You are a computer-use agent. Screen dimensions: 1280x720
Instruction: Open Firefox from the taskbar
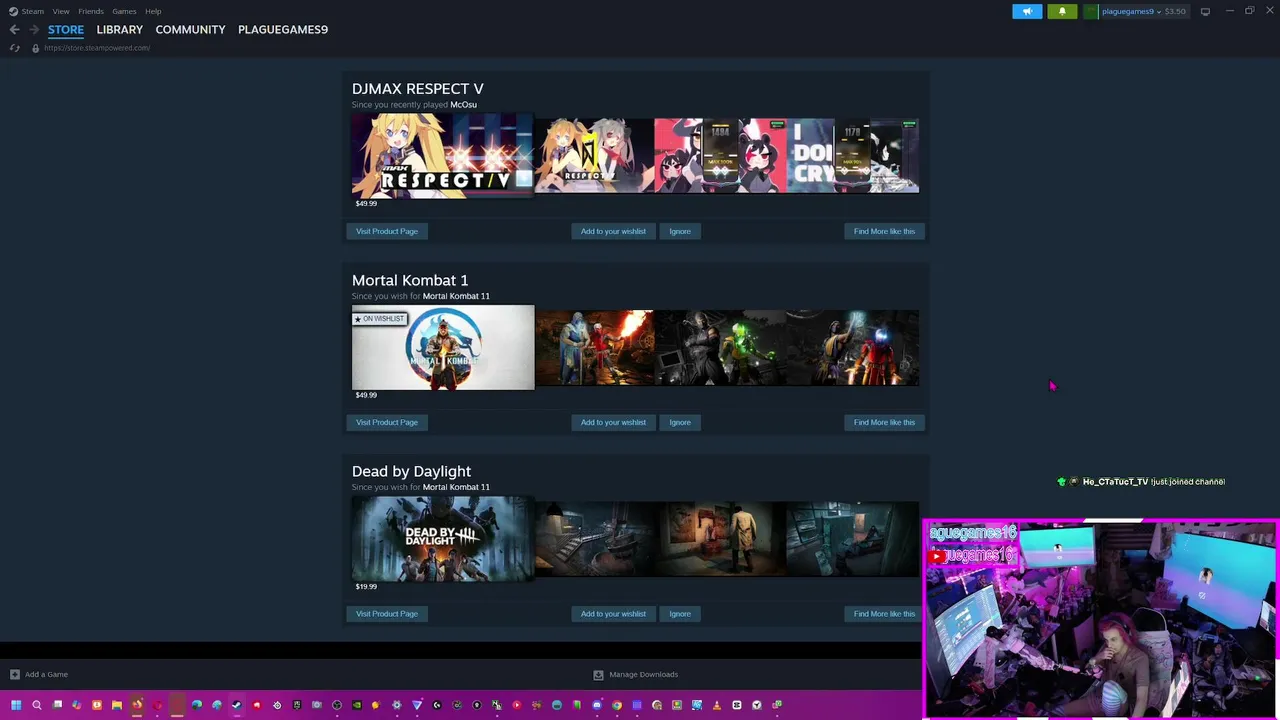tap(137, 705)
